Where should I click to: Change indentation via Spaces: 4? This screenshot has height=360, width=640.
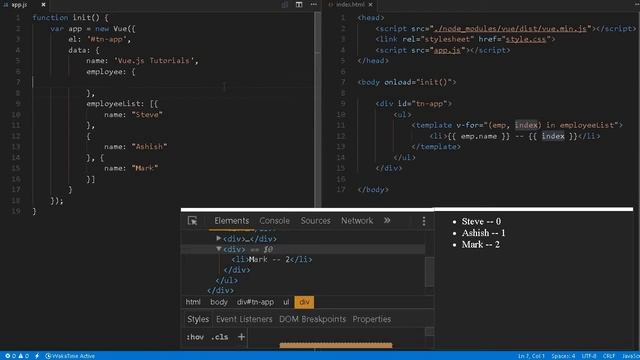pos(563,356)
